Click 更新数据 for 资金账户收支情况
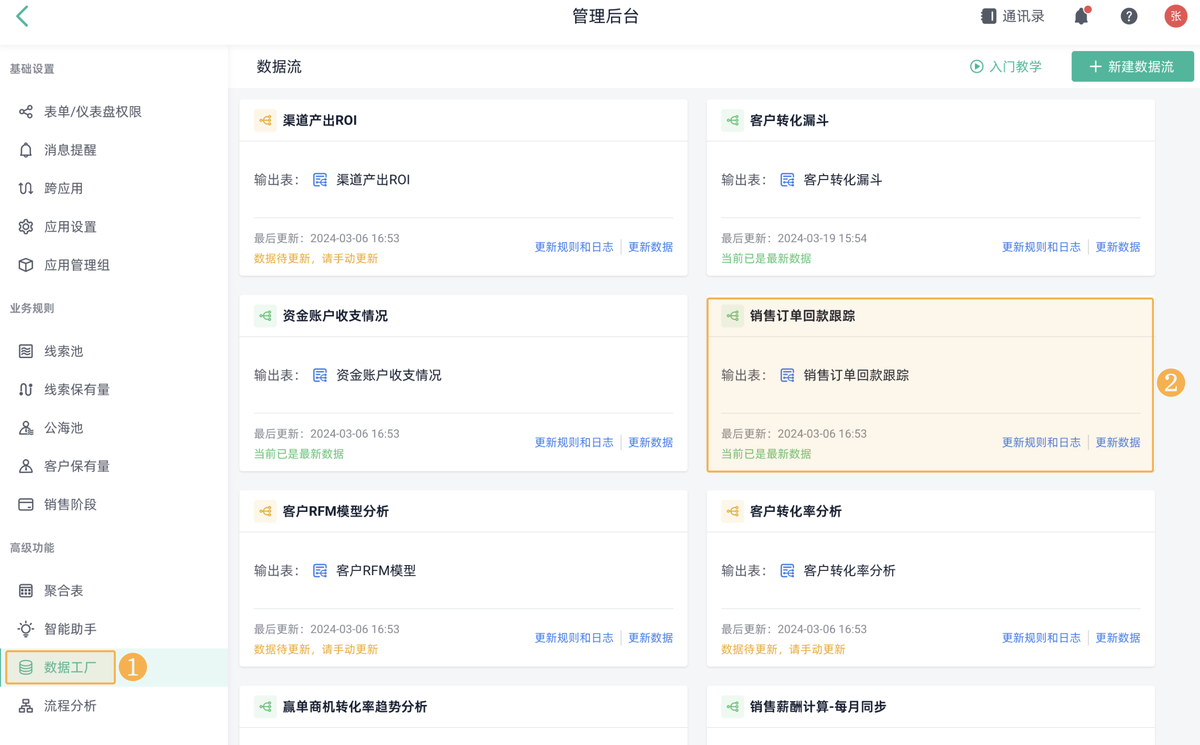 (650, 442)
